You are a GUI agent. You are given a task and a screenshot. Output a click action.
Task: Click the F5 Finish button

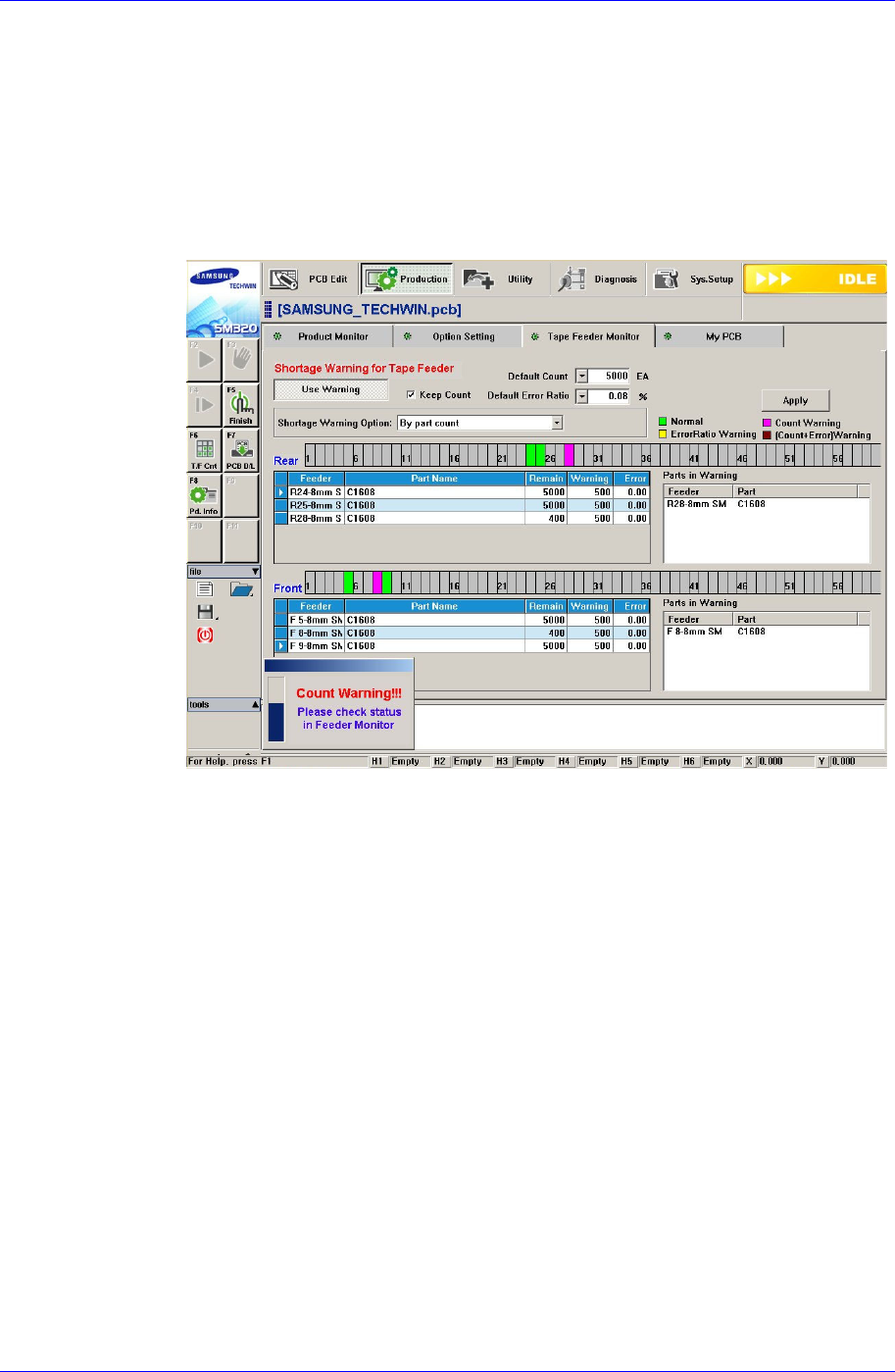click(240, 405)
